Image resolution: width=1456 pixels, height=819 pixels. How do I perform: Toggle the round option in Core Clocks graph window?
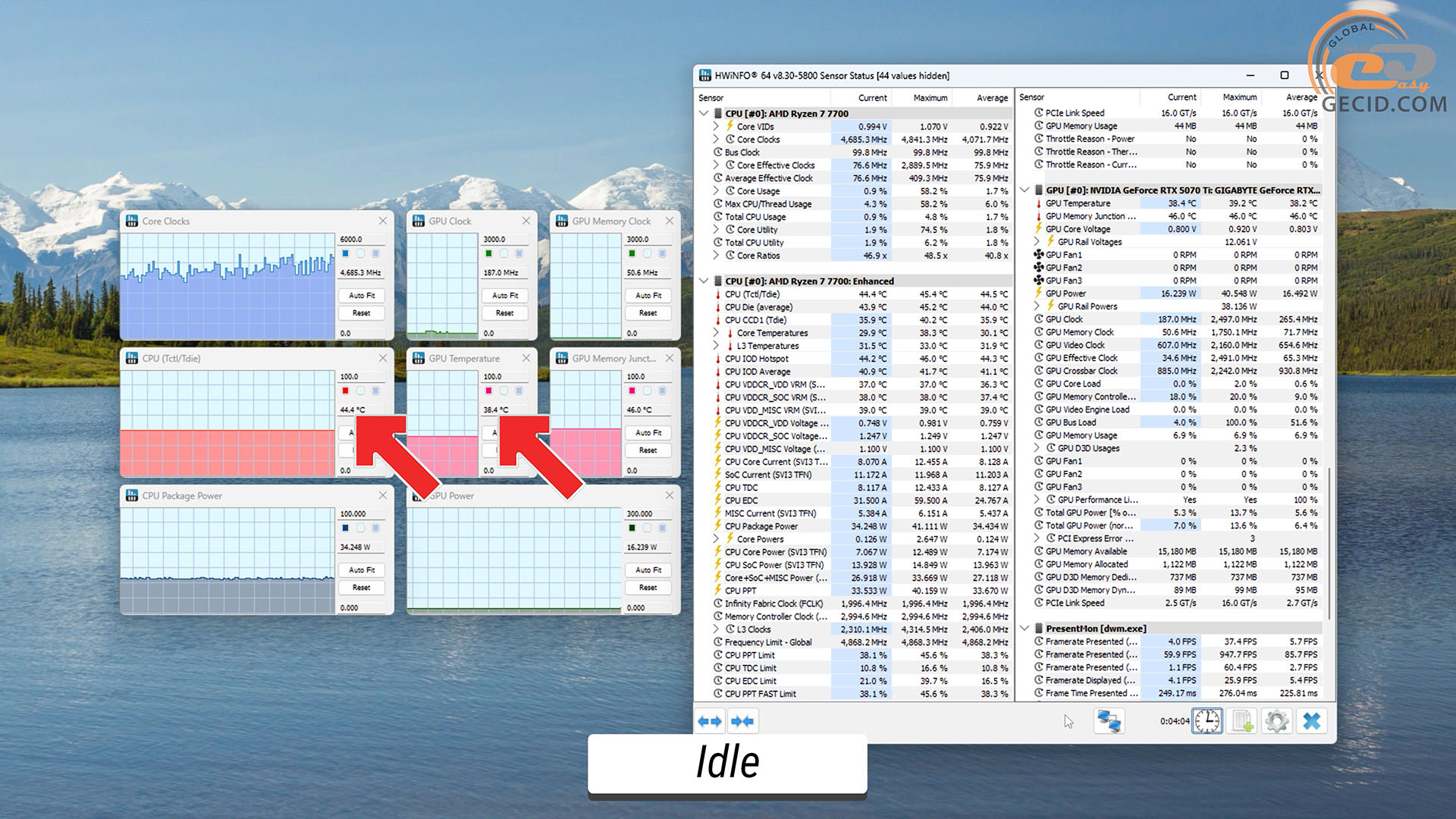point(360,253)
